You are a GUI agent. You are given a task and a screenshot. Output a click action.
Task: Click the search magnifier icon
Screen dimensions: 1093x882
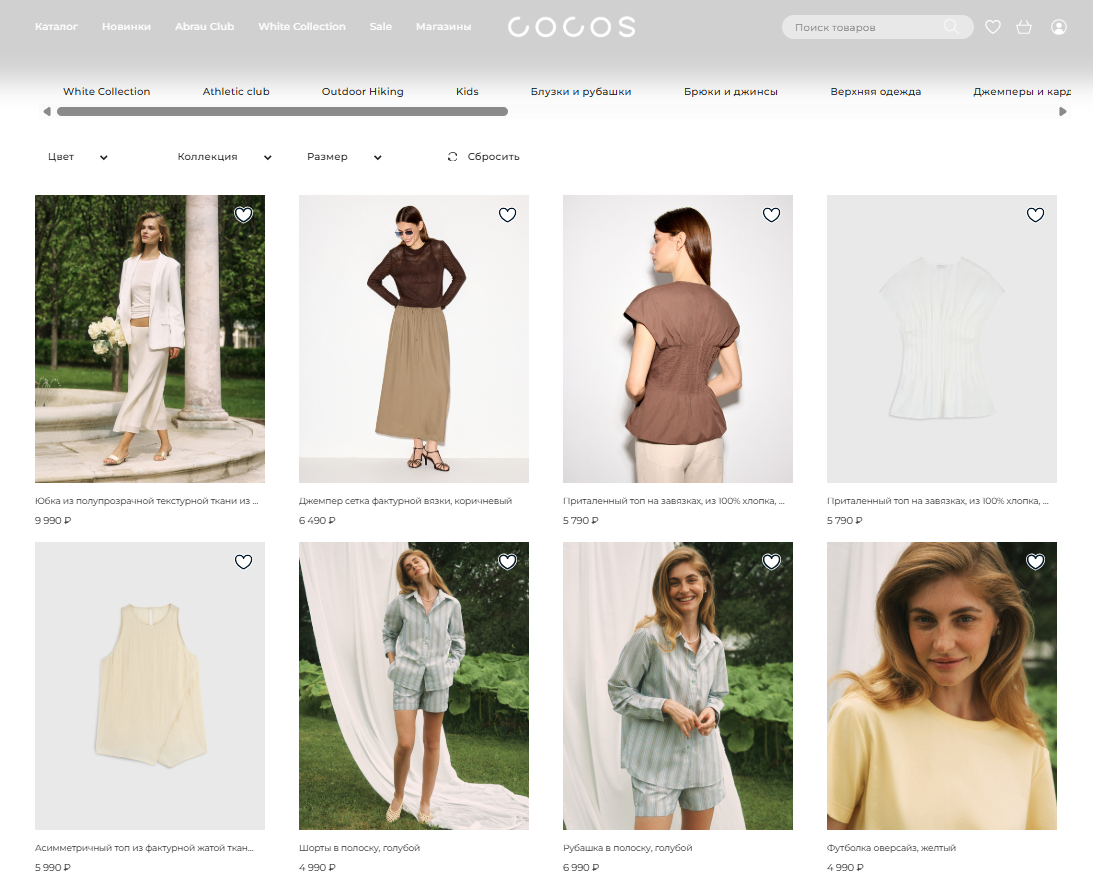(951, 27)
